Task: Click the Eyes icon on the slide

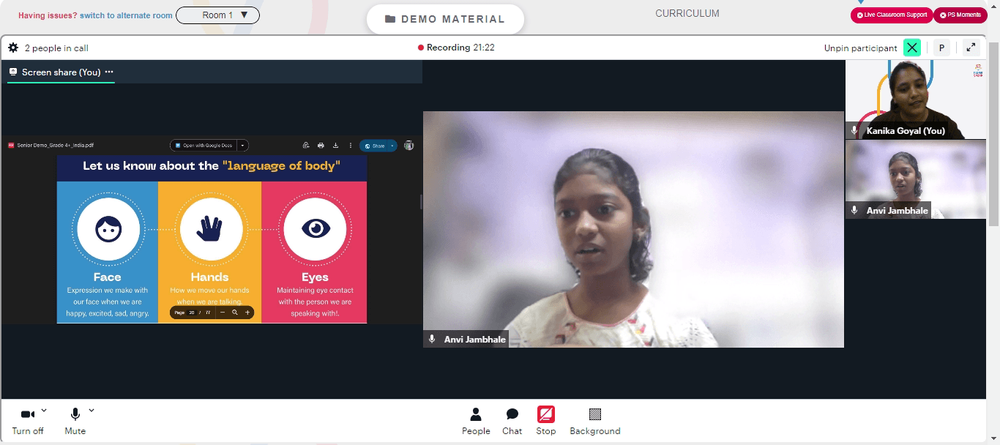Action: pos(315,229)
